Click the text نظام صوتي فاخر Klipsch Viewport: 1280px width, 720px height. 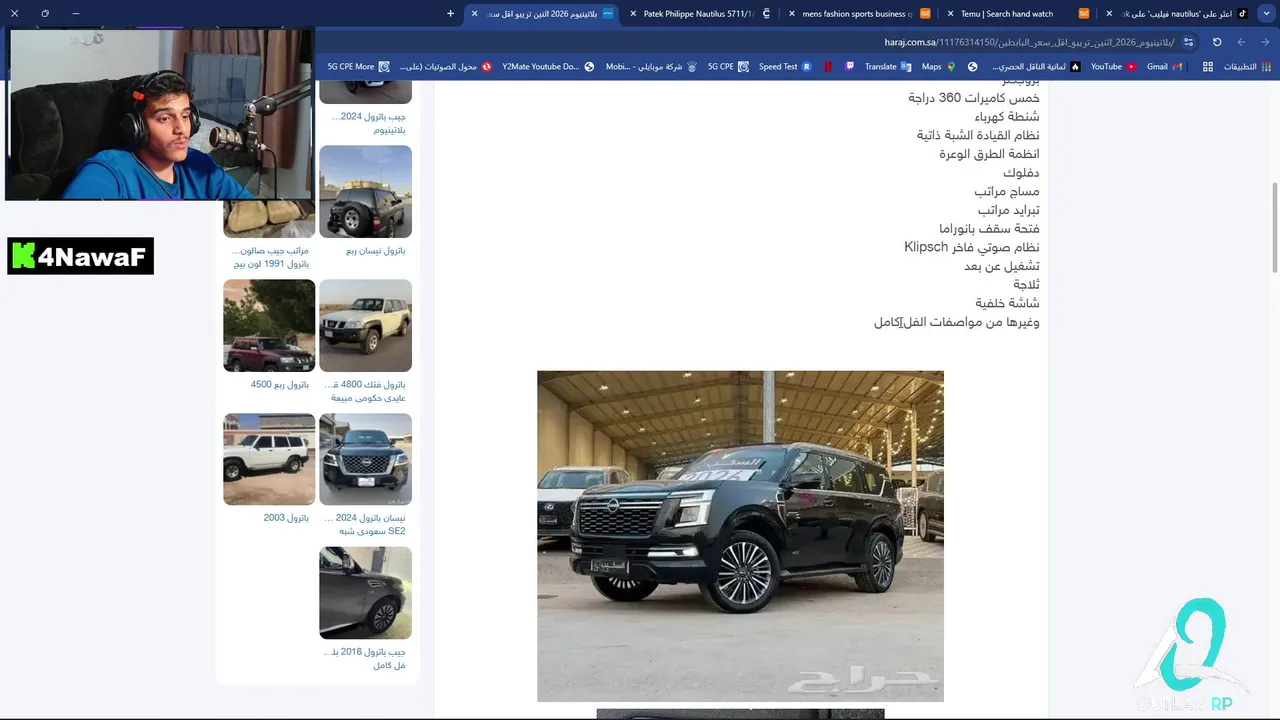click(972, 247)
